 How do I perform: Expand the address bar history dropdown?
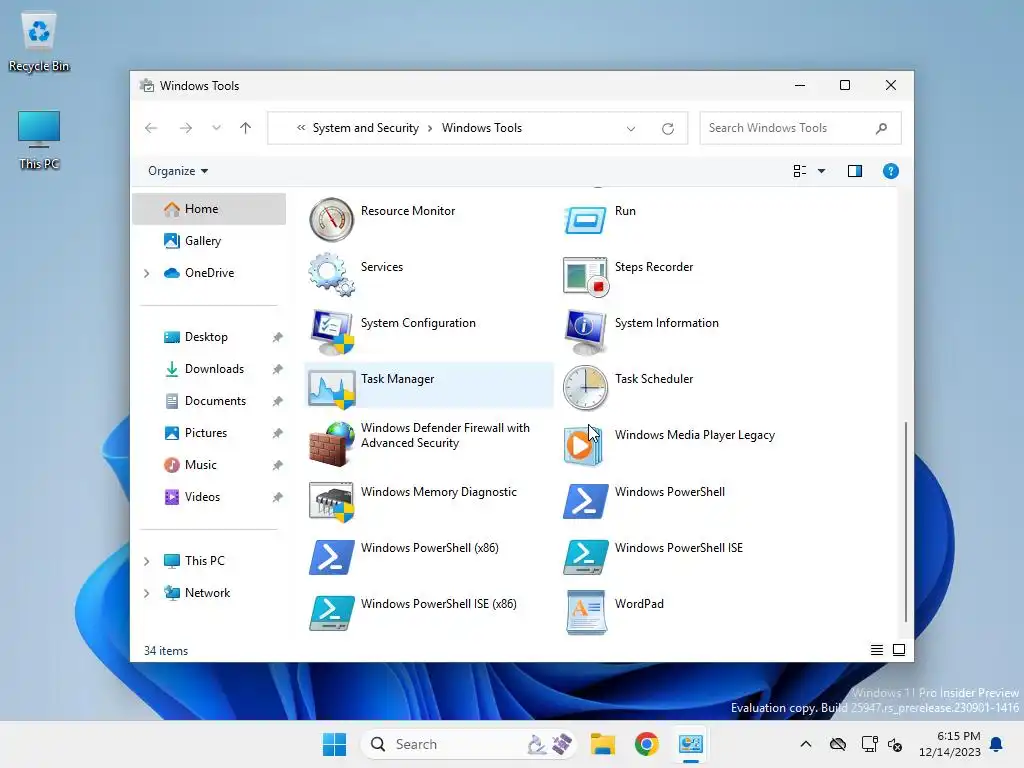click(x=631, y=129)
